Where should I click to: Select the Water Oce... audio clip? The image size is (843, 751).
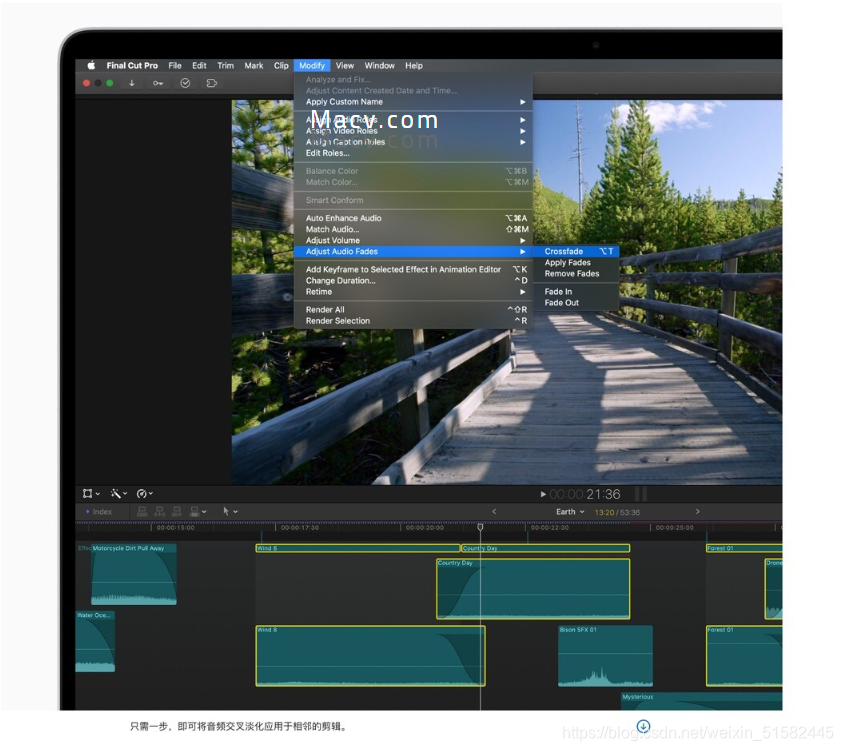point(95,642)
